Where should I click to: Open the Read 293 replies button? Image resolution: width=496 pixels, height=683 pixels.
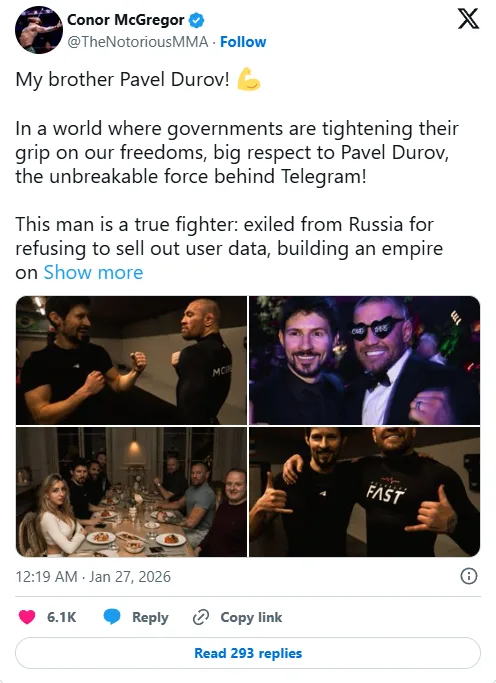[x=248, y=653]
